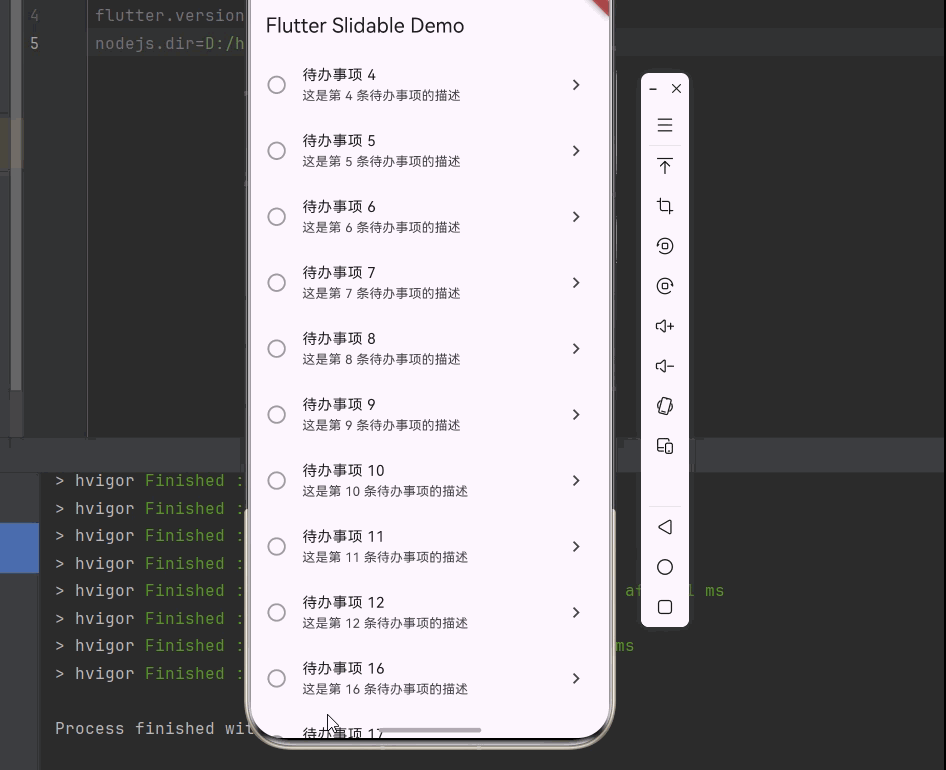Open 待办事项 9 via its chevron
946x770 pixels.
click(x=576, y=415)
